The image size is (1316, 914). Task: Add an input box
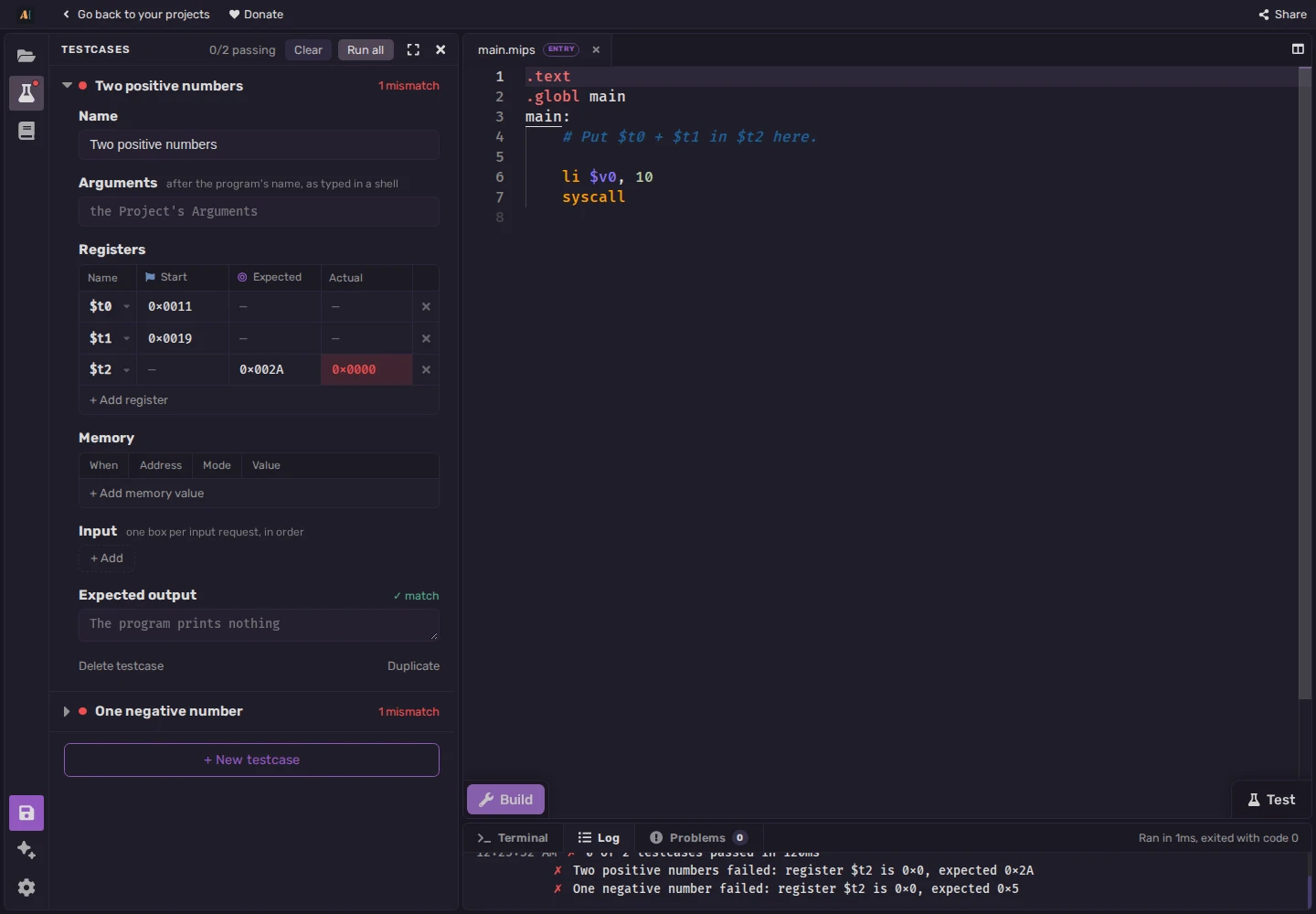click(x=107, y=558)
